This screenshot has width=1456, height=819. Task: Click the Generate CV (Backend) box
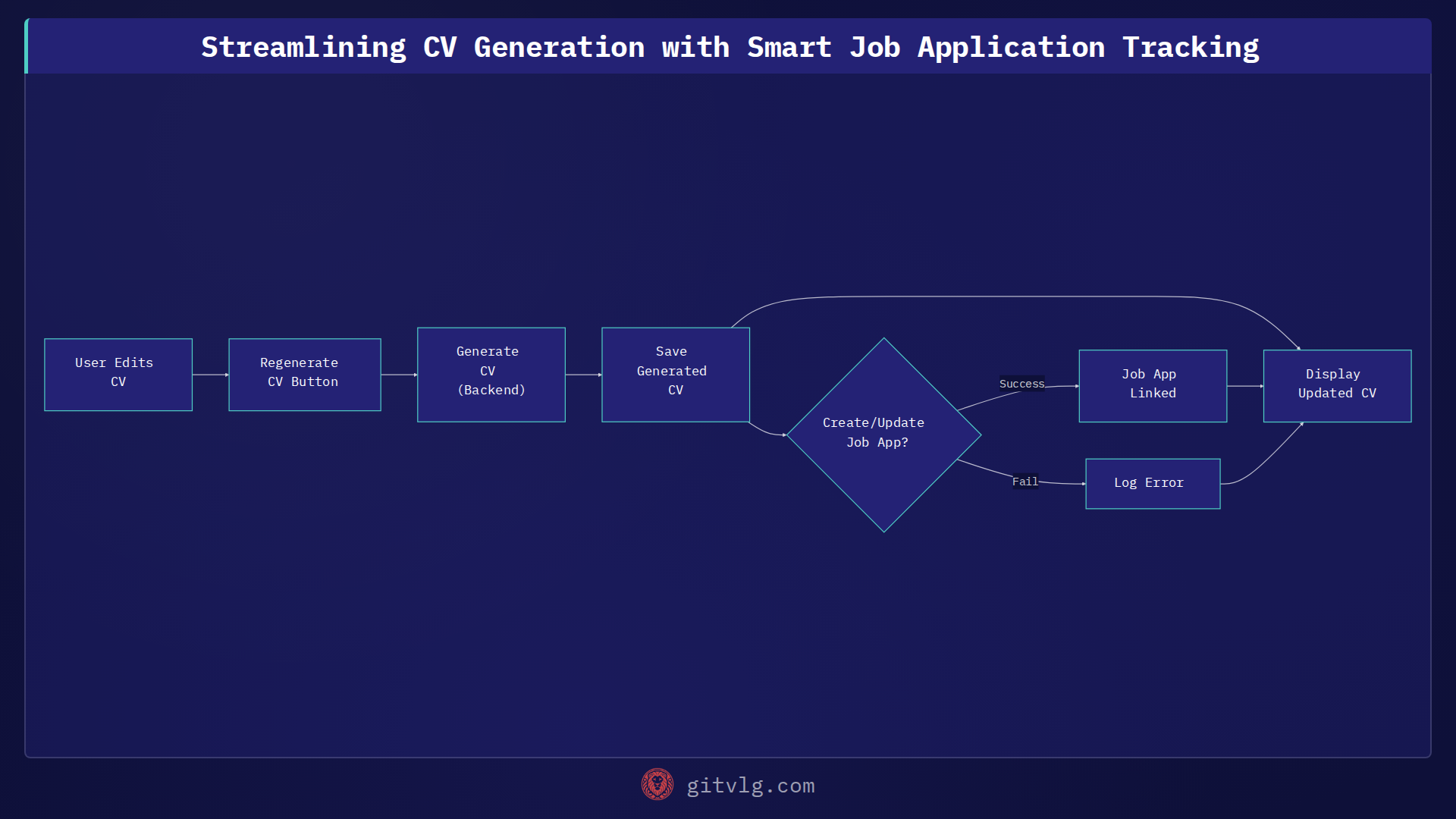coord(491,375)
